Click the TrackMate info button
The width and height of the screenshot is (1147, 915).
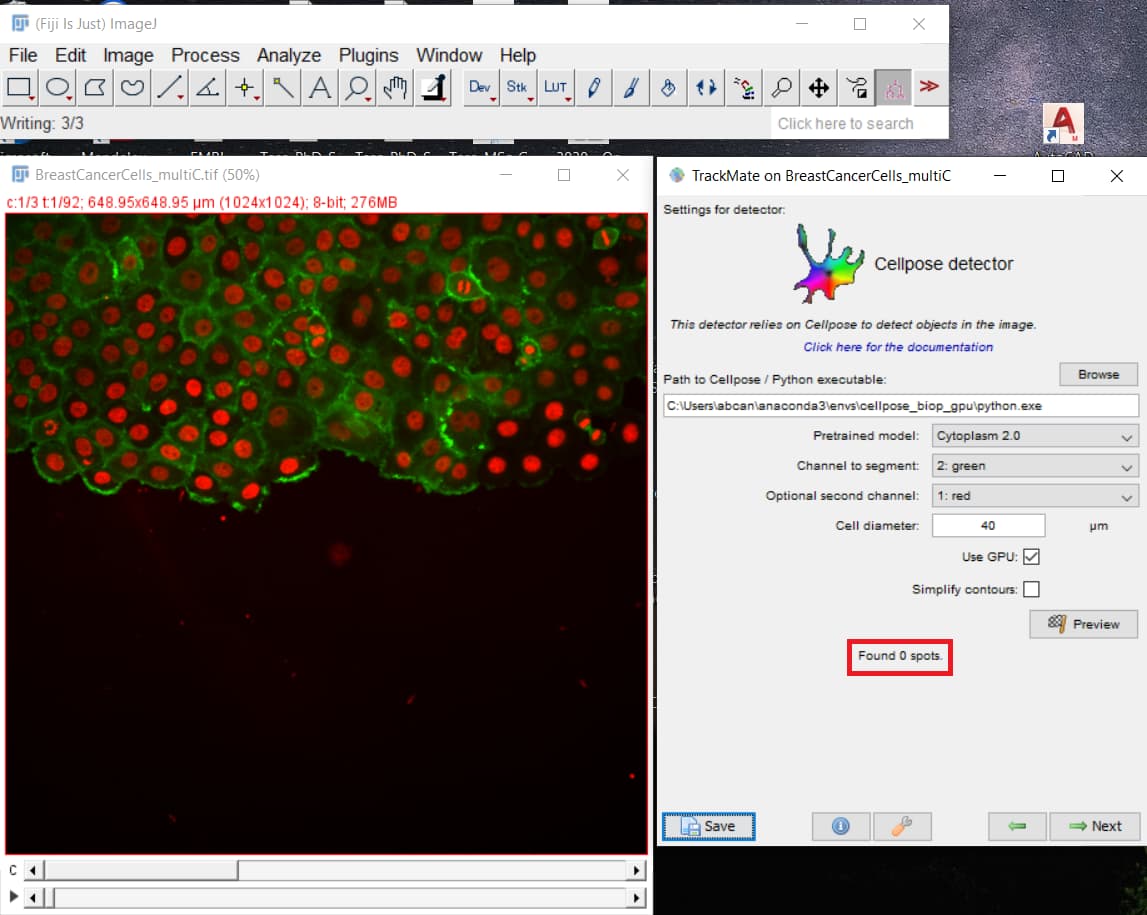click(840, 826)
